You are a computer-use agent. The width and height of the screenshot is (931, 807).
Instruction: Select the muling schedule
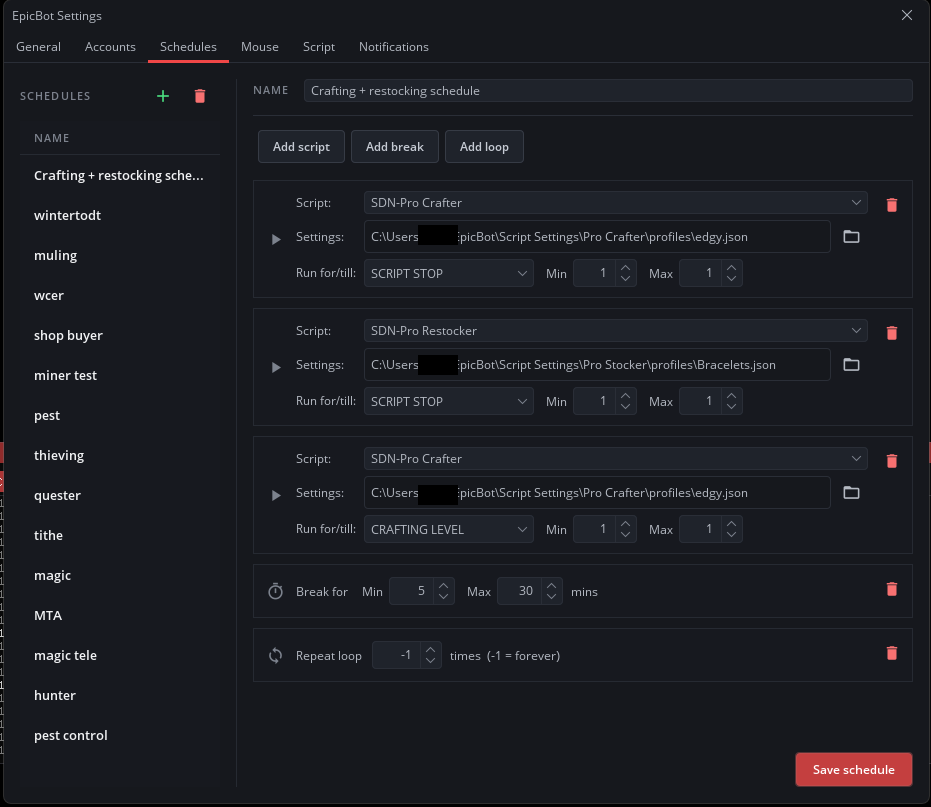coord(119,255)
